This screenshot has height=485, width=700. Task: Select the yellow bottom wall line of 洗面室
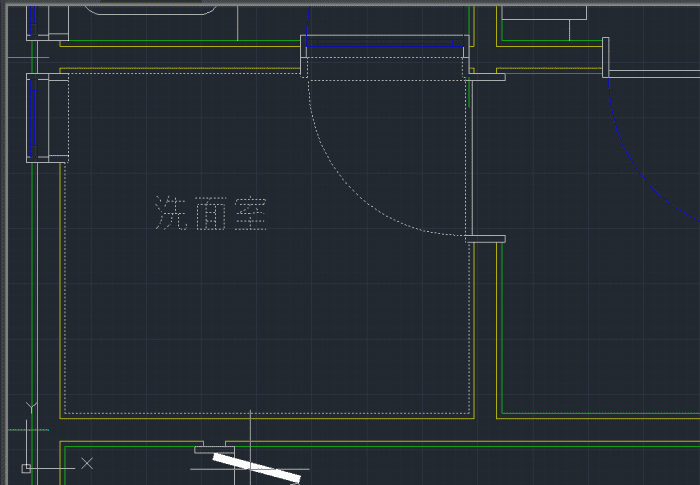(x=267, y=418)
